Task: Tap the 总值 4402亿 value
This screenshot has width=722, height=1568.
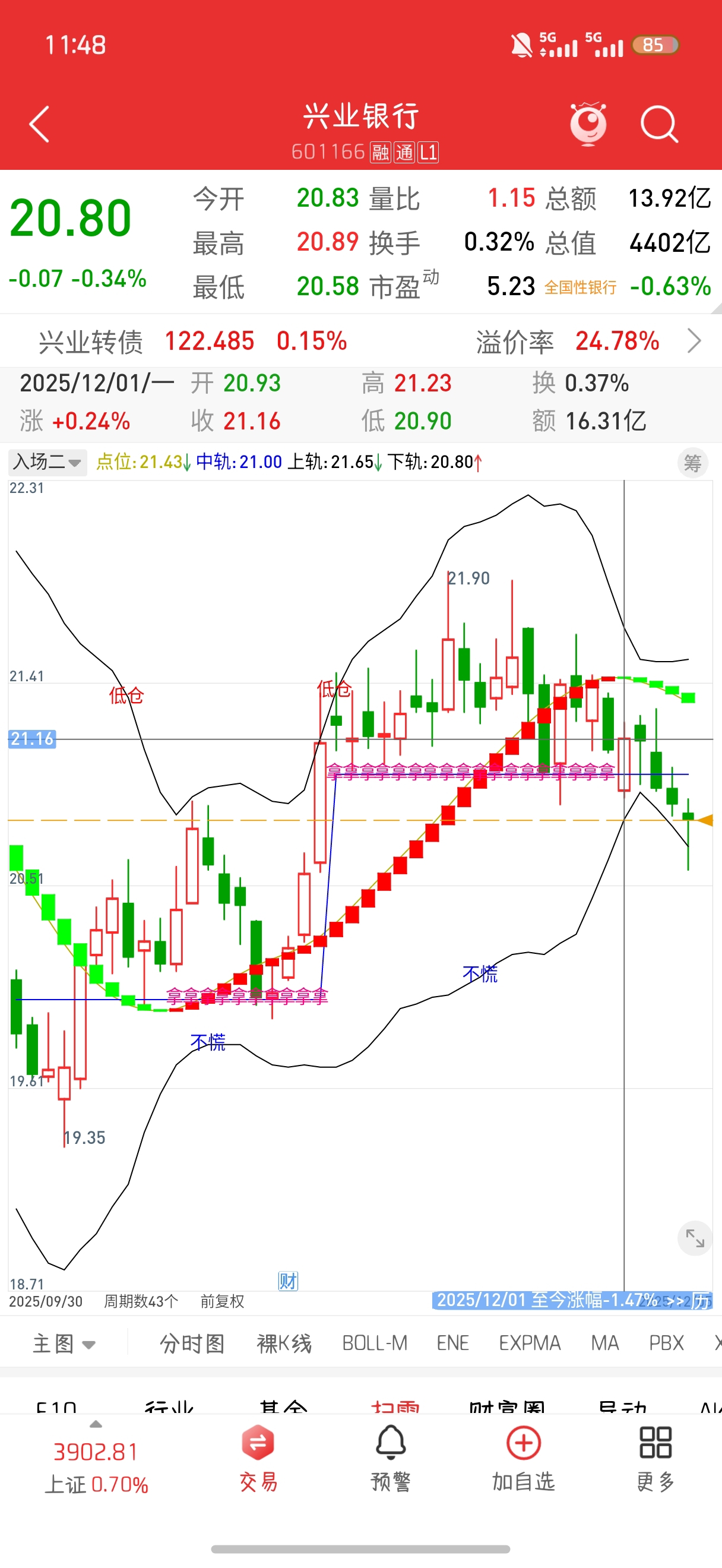Action: click(x=670, y=243)
